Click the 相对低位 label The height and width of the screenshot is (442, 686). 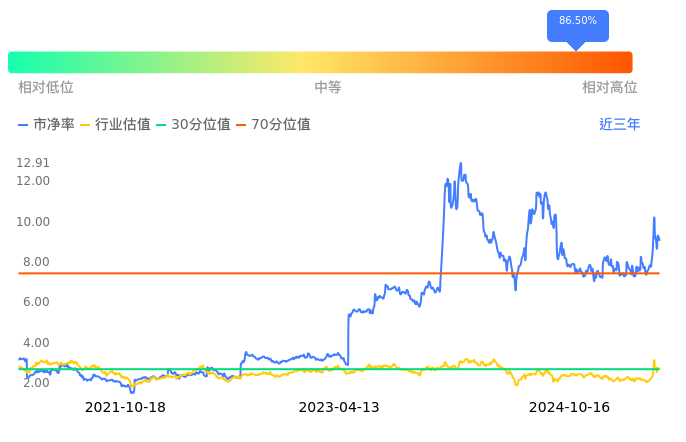pos(46,88)
